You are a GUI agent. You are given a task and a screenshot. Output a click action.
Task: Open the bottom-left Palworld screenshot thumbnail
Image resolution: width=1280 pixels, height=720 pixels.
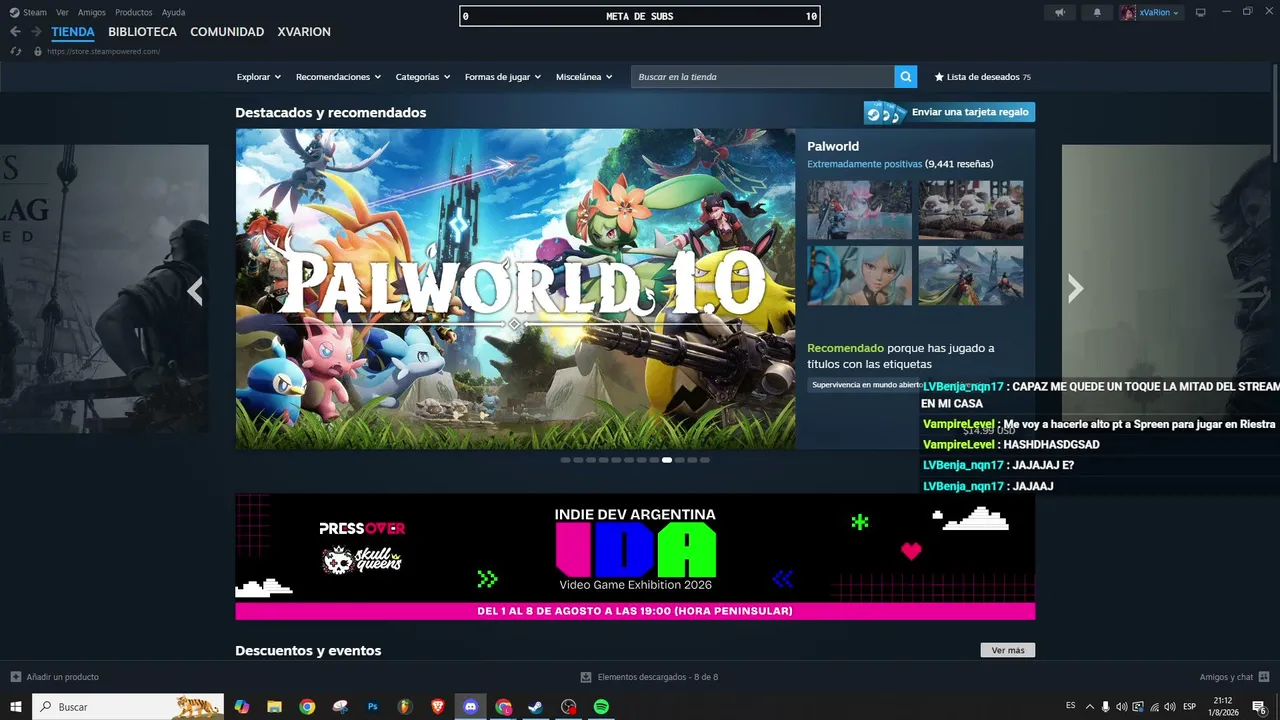pyautogui.click(x=860, y=275)
